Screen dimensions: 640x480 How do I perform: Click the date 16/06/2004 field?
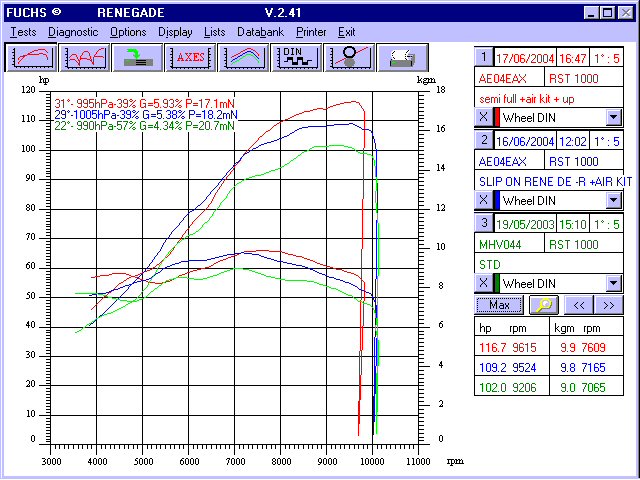(x=525, y=142)
